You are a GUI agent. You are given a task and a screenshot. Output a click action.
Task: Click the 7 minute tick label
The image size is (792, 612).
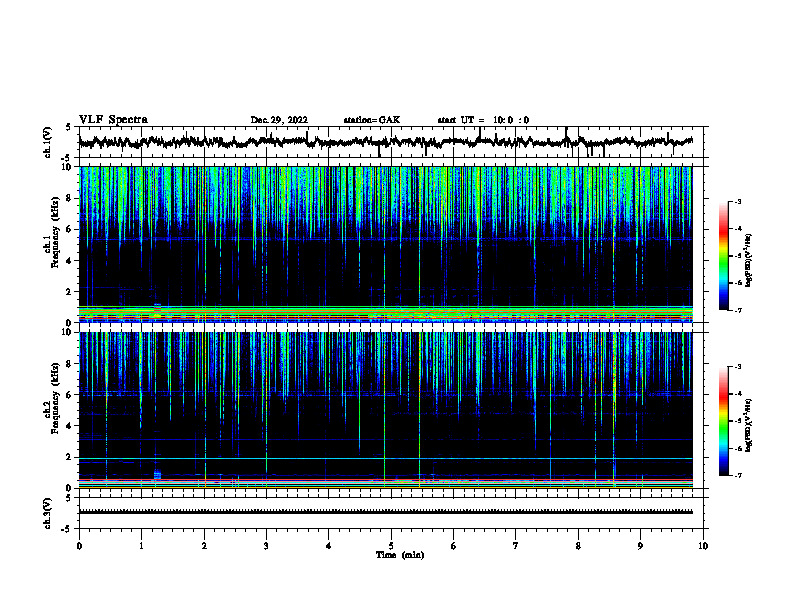516,546
